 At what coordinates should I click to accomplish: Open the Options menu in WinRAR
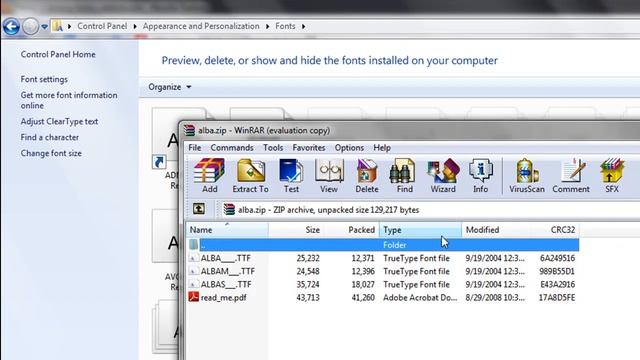point(349,148)
